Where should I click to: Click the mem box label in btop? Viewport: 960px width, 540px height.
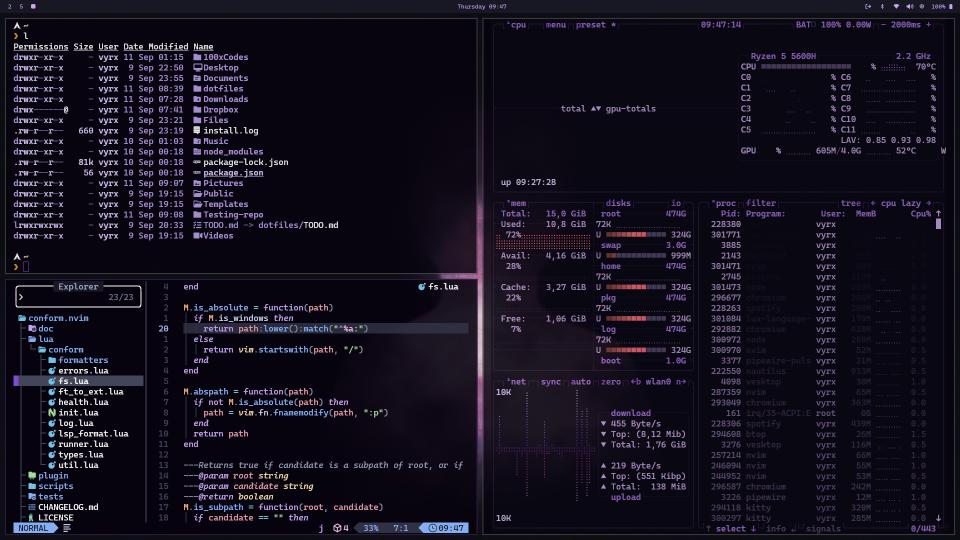click(x=518, y=203)
